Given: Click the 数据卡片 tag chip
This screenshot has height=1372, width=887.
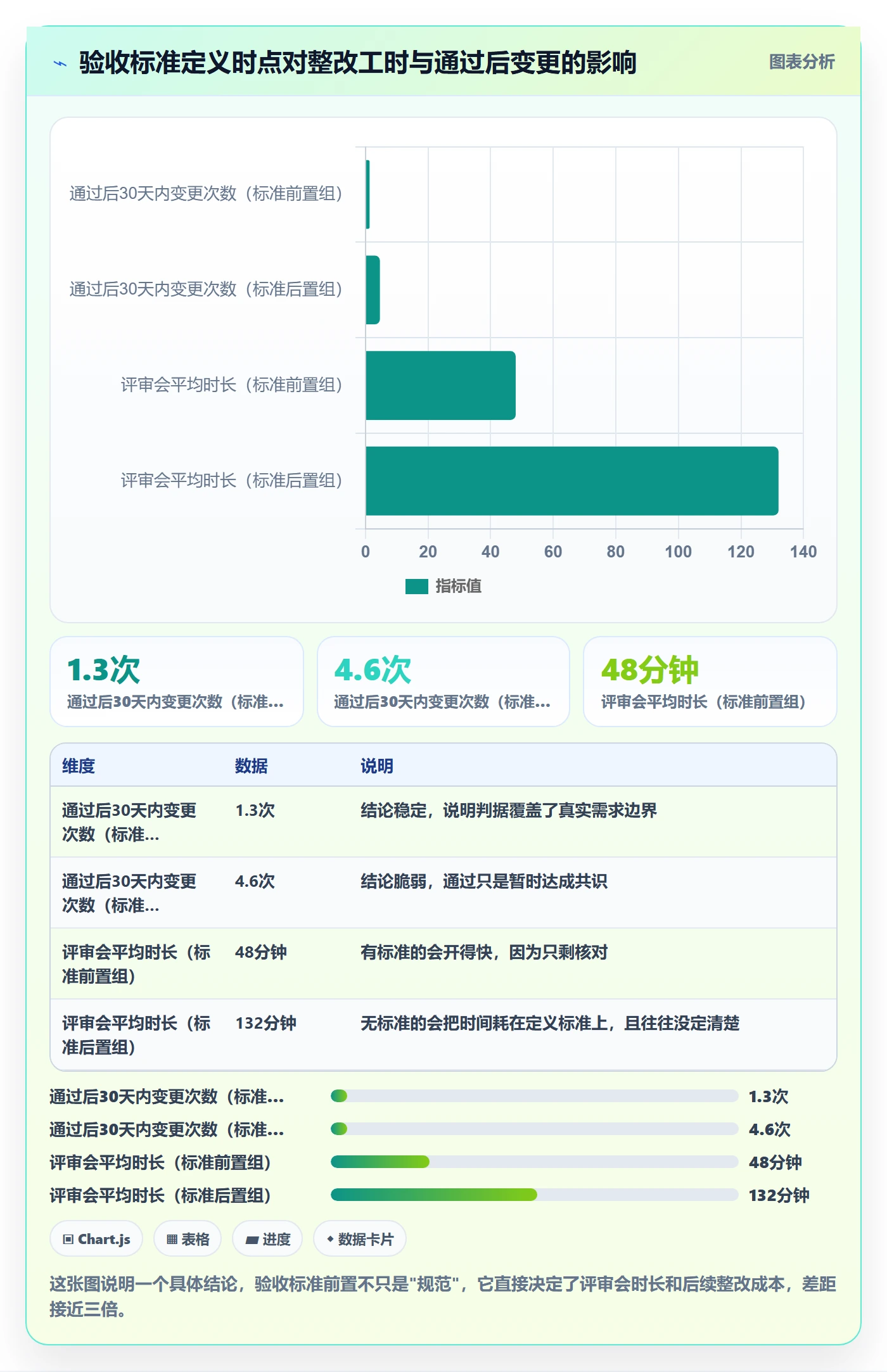Looking at the screenshot, I should point(360,1239).
